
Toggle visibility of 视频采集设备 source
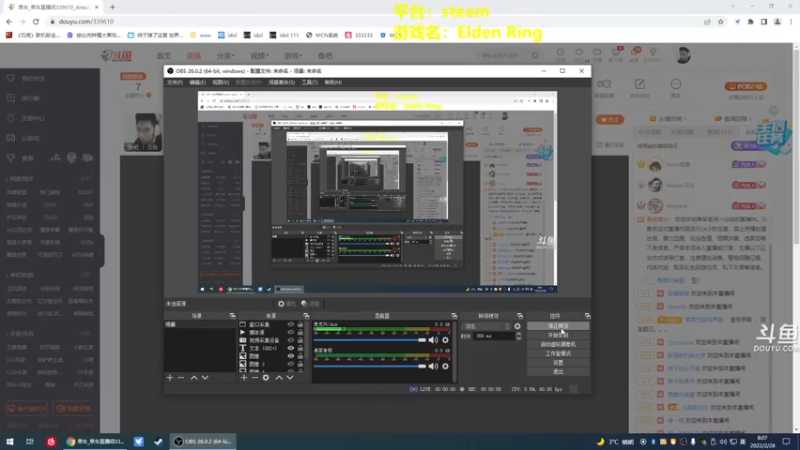tap(290, 340)
